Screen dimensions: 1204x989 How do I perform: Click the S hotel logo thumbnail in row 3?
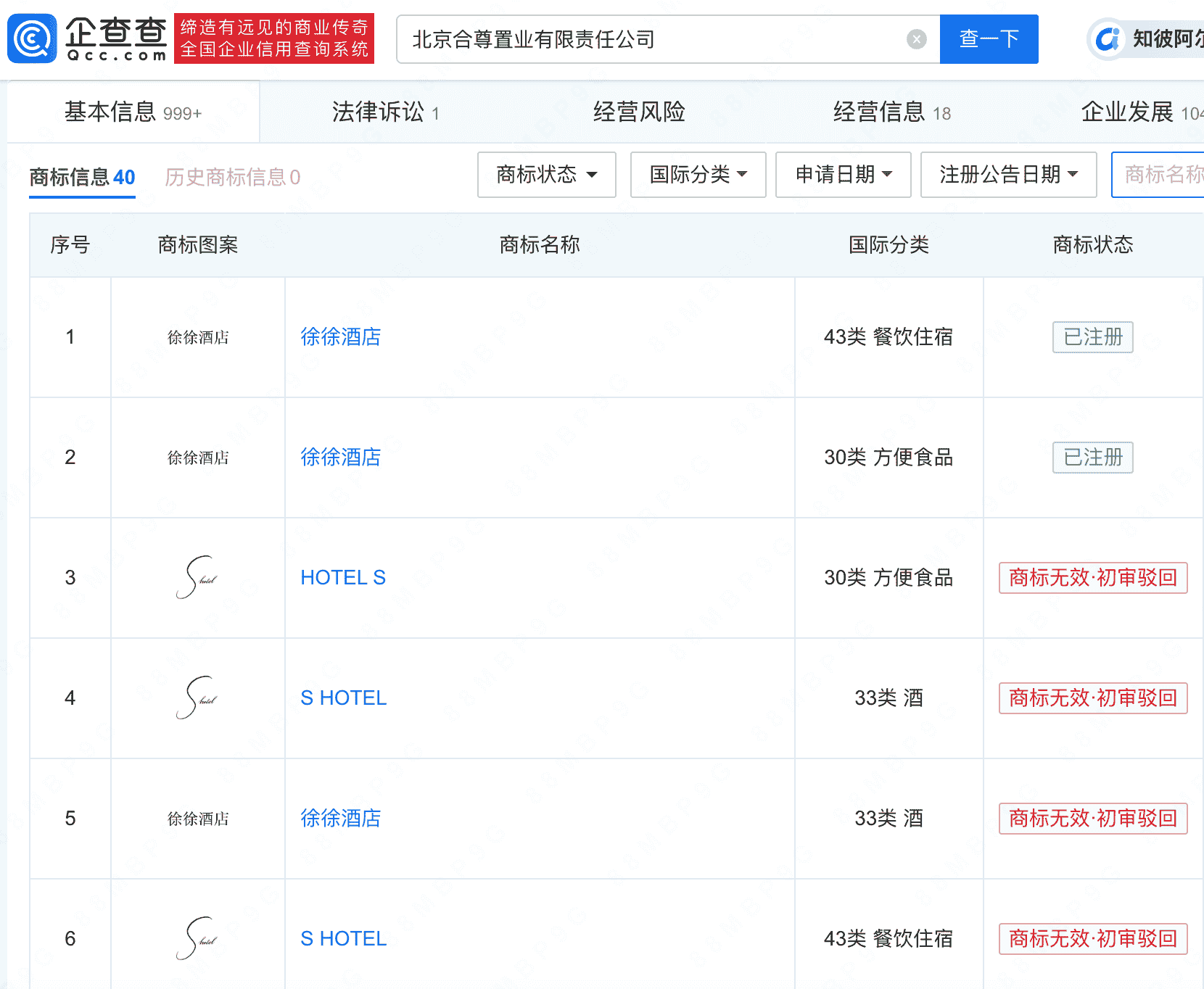pyautogui.click(x=197, y=578)
